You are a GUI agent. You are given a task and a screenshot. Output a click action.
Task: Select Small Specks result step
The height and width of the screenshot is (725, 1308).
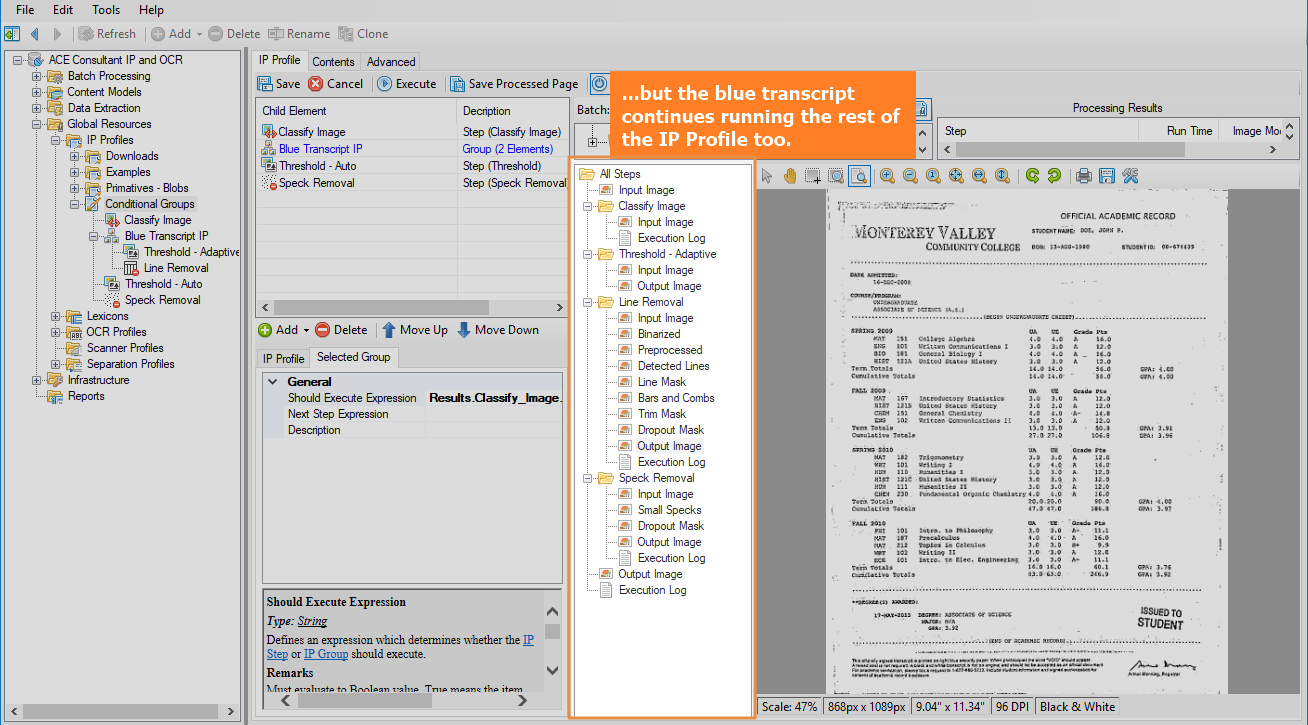tap(669, 510)
